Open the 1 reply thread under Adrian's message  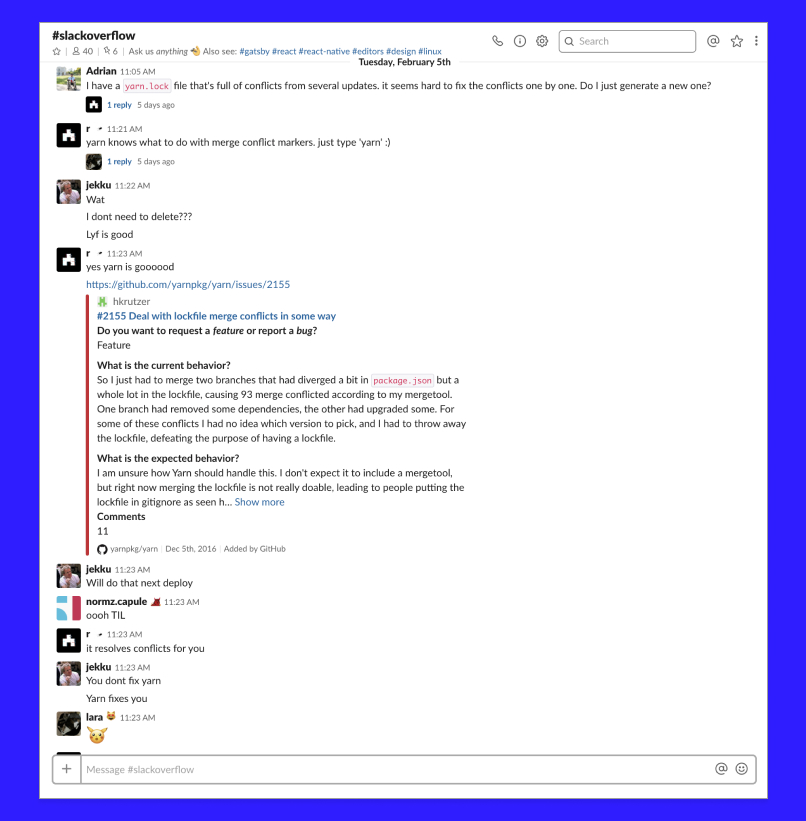point(119,105)
